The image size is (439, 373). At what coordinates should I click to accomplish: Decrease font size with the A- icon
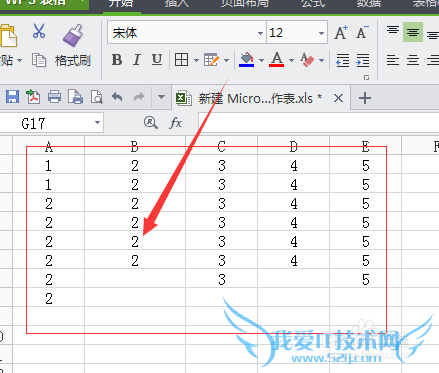362,33
